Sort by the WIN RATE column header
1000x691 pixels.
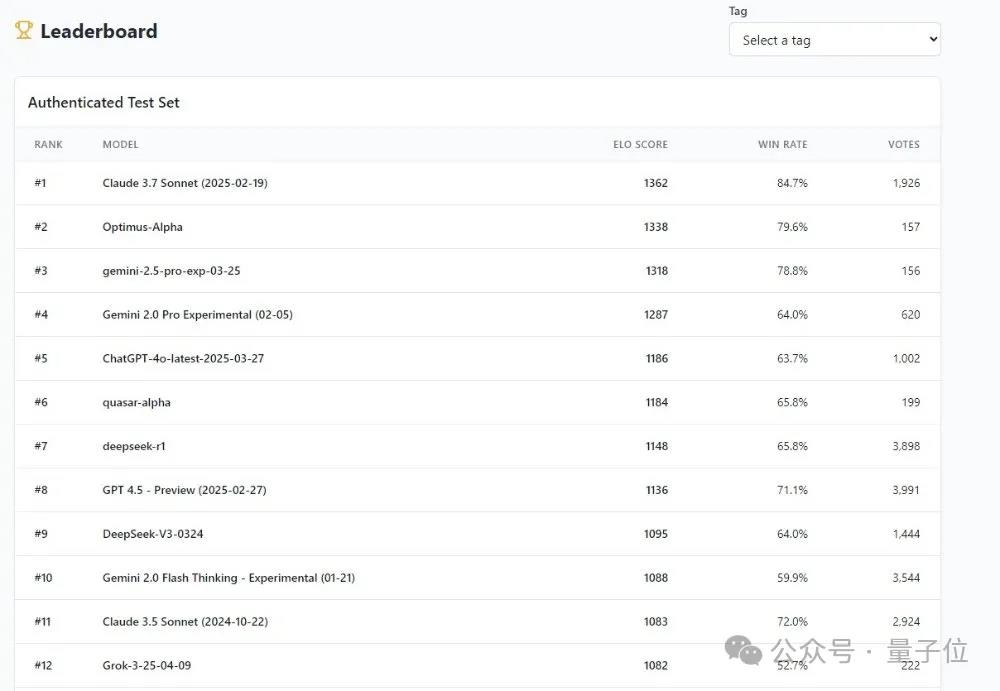pyautogui.click(x=782, y=145)
